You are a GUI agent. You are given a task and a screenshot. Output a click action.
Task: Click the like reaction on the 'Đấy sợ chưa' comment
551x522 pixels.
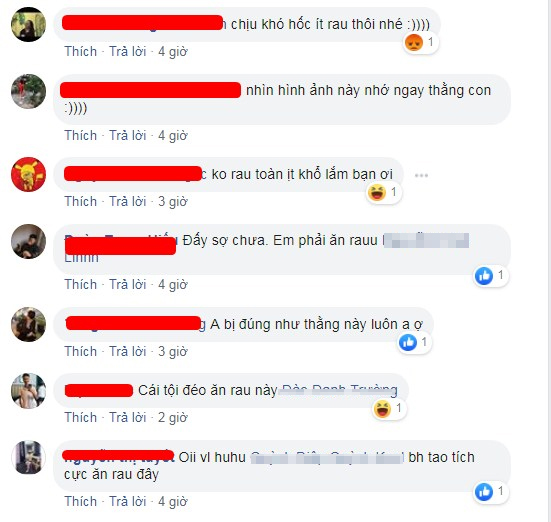[x=484, y=276]
